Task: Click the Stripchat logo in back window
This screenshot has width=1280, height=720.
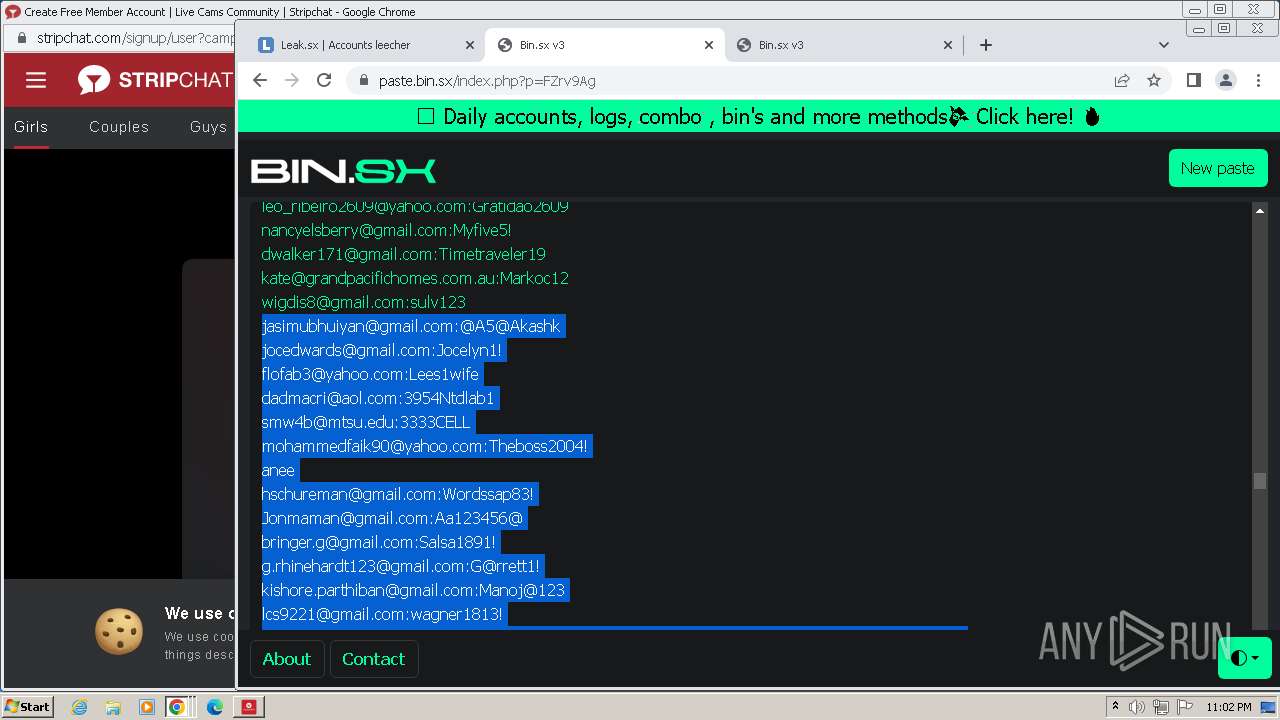Action: 155,80
